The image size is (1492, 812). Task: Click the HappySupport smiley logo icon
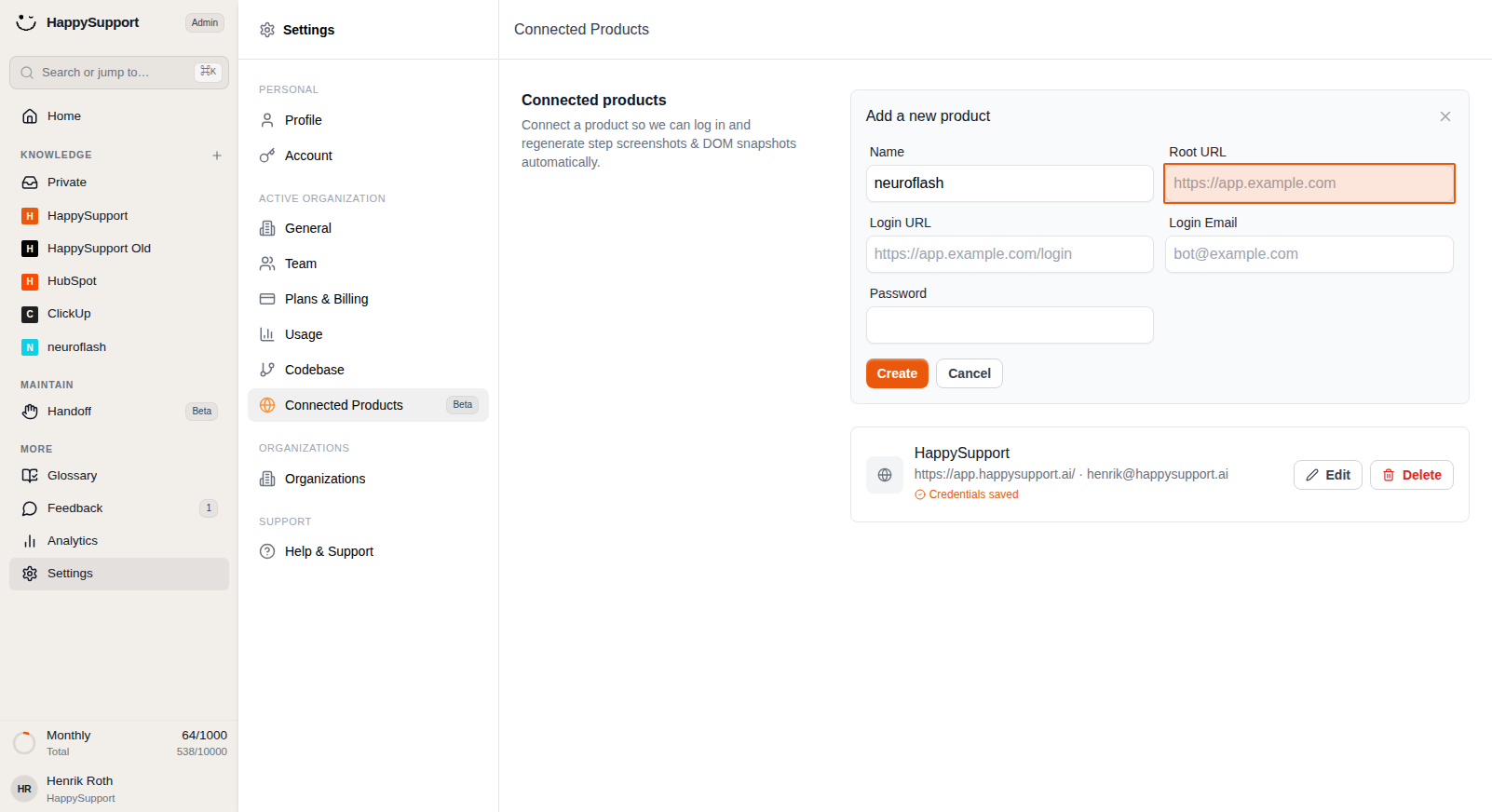coord(26,22)
